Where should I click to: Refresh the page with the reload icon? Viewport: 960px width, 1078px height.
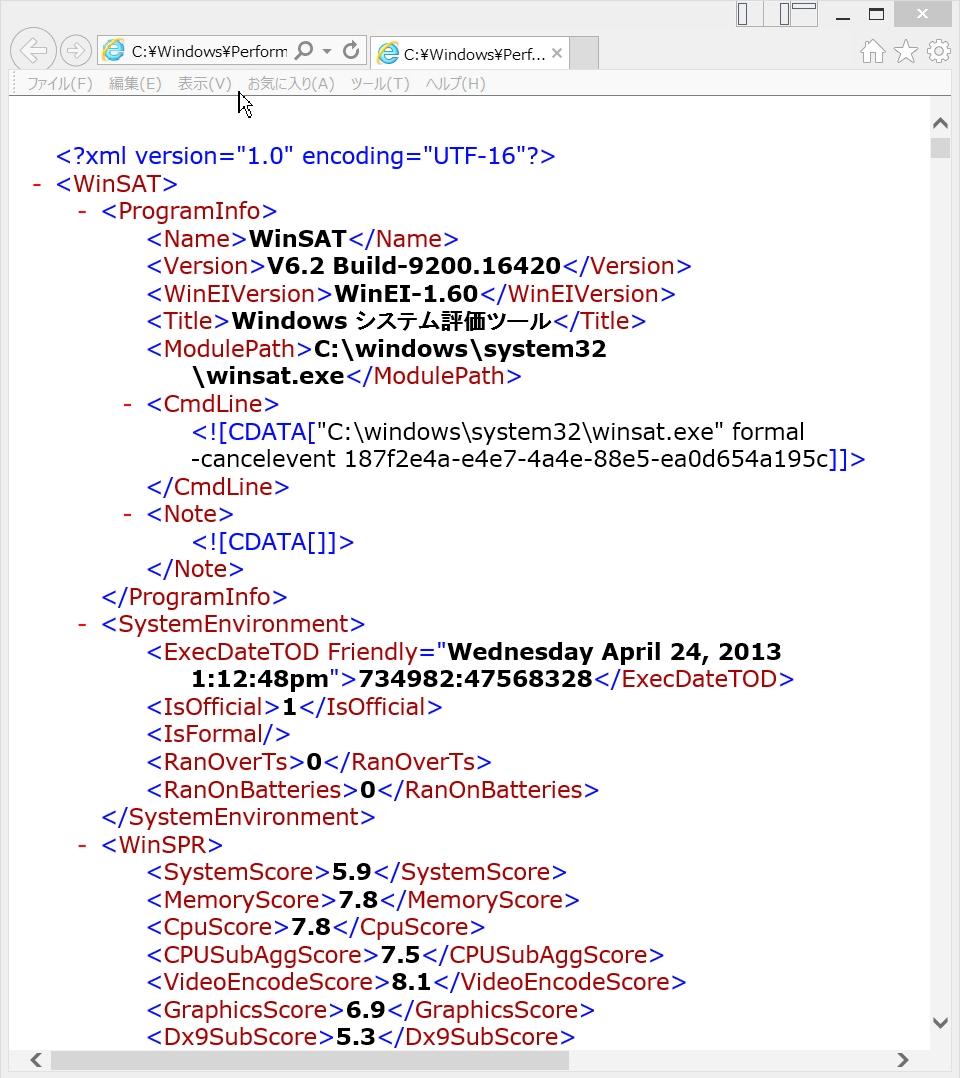tap(351, 50)
